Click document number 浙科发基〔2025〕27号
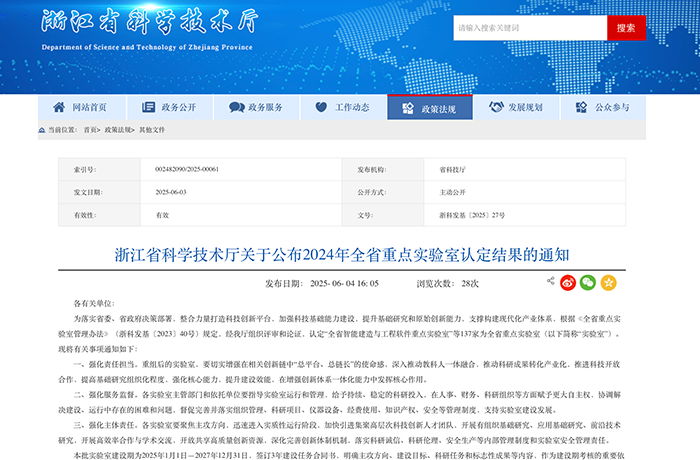700x460 pixels. click(x=472, y=215)
